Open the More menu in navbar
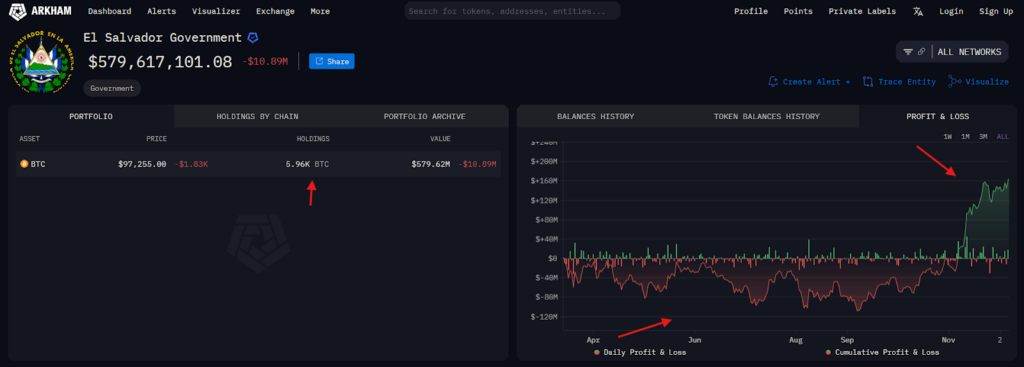This screenshot has width=1024, height=367. click(x=320, y=12)
